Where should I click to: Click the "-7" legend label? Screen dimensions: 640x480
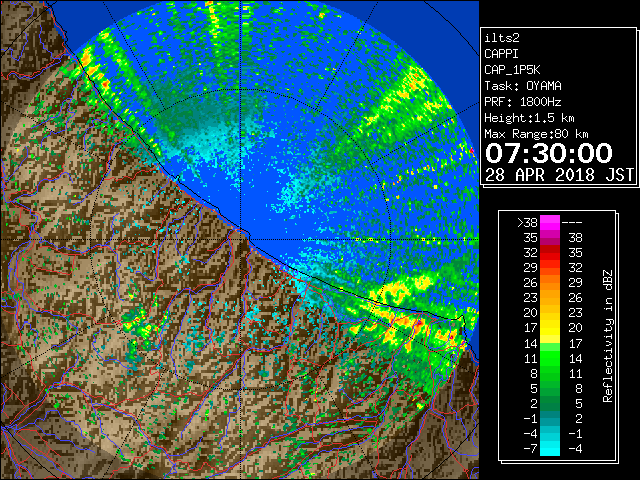coord(531,449)
